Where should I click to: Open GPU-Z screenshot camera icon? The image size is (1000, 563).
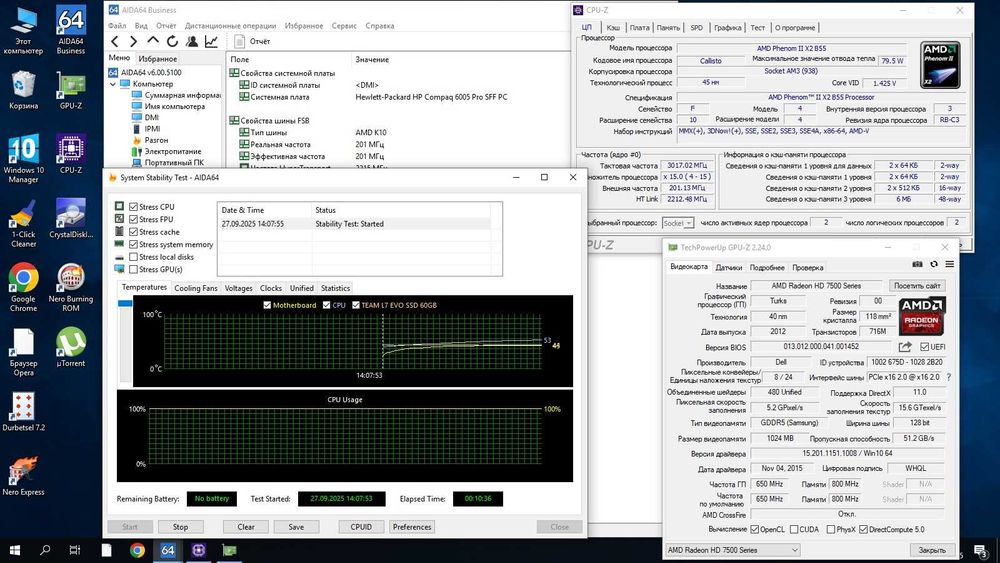coord(917,264)
